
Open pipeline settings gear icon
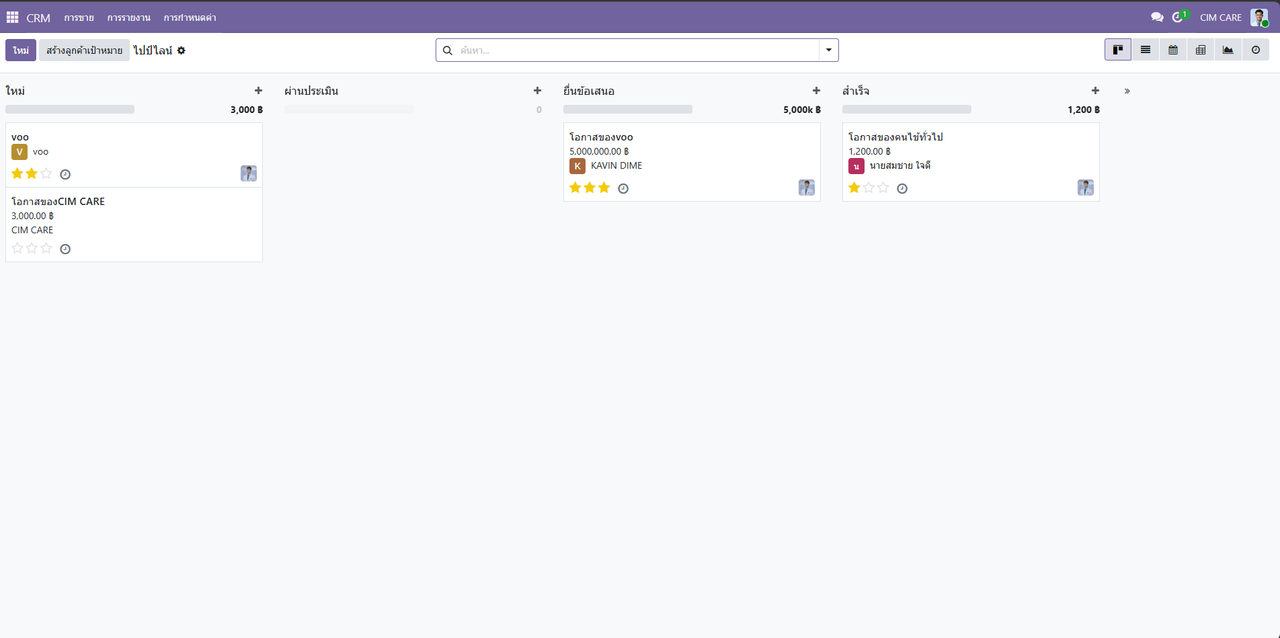(181, 50)
